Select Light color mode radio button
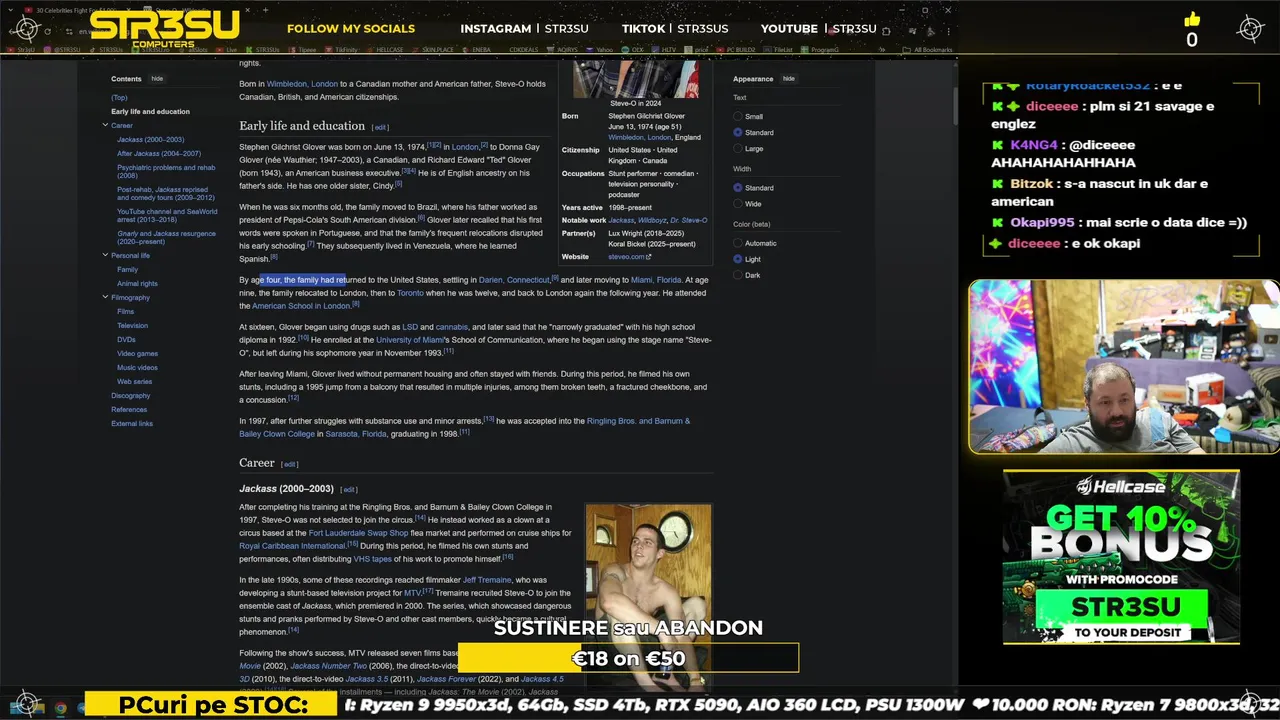Screen dimensions: 1280x720 click(x=738, y=259)
